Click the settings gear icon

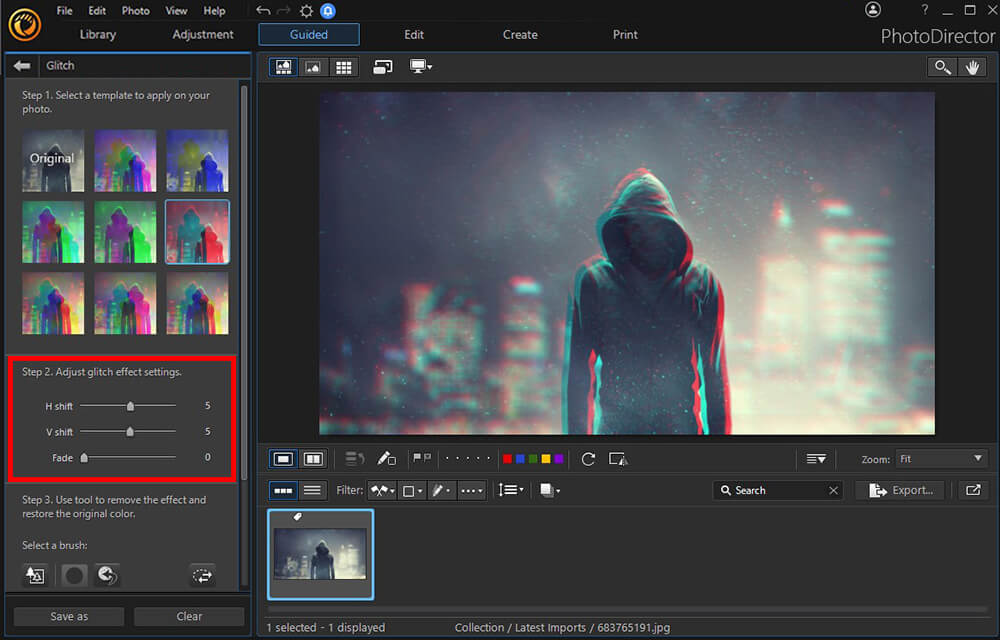306,11
